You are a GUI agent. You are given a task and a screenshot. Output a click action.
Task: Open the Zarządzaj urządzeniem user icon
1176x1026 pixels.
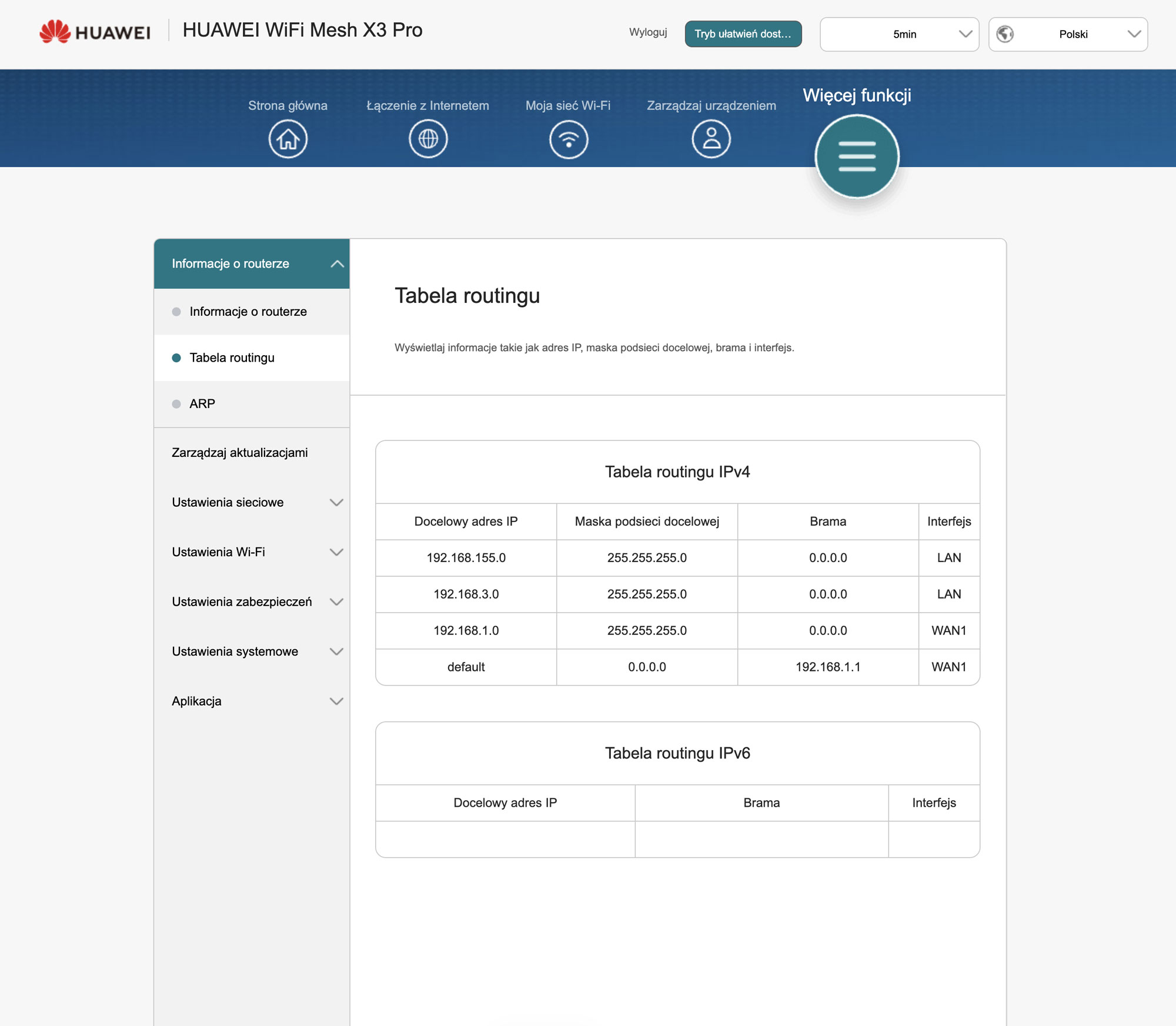(711, 139)
